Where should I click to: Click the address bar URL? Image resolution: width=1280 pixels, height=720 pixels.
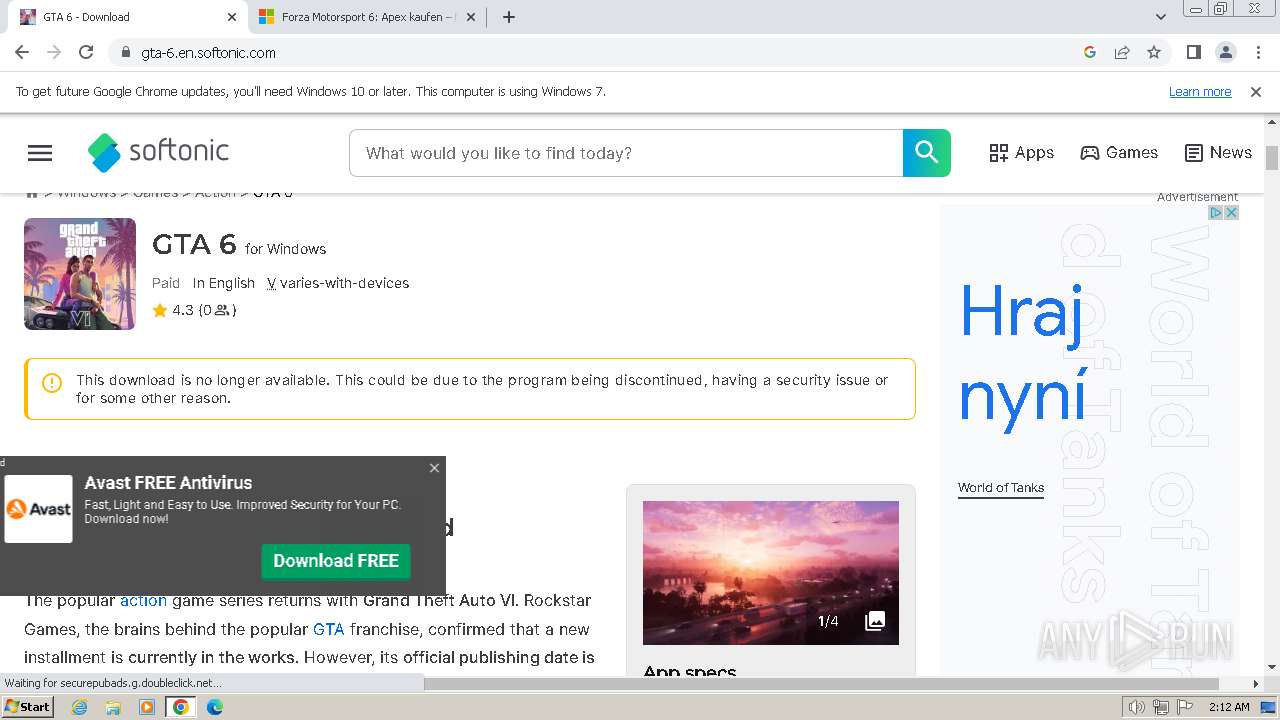(x=208, y=53)
